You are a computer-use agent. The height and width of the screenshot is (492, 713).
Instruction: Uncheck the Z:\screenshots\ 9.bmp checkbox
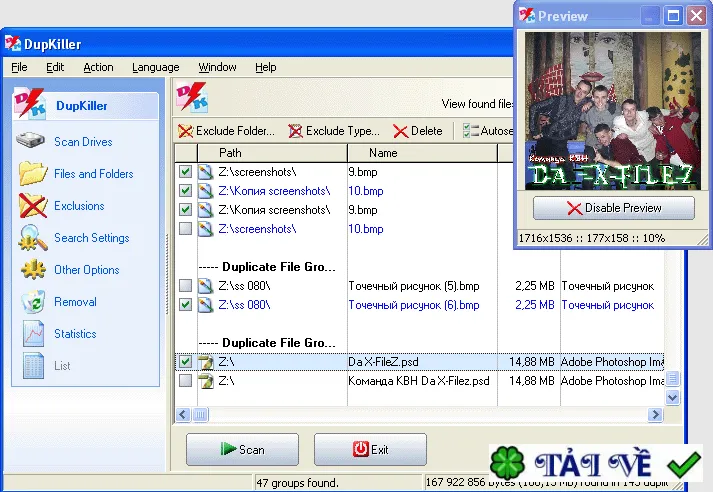pyautogui.click(x=185, y=171)
